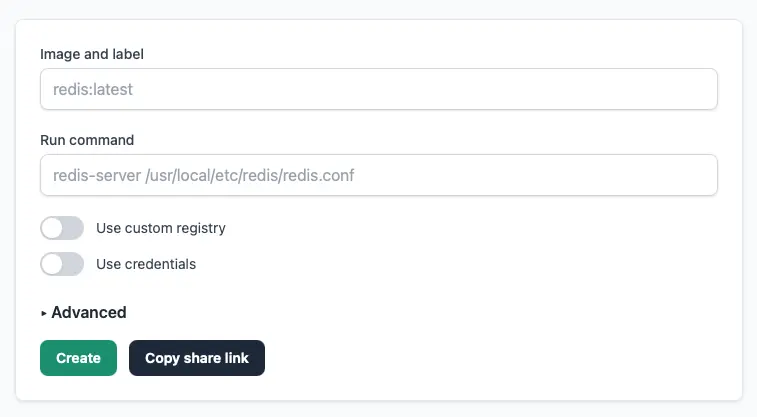Click the "Run command" field caption
The width and height of the screenshot is (757, 417).
pos(87,140)
